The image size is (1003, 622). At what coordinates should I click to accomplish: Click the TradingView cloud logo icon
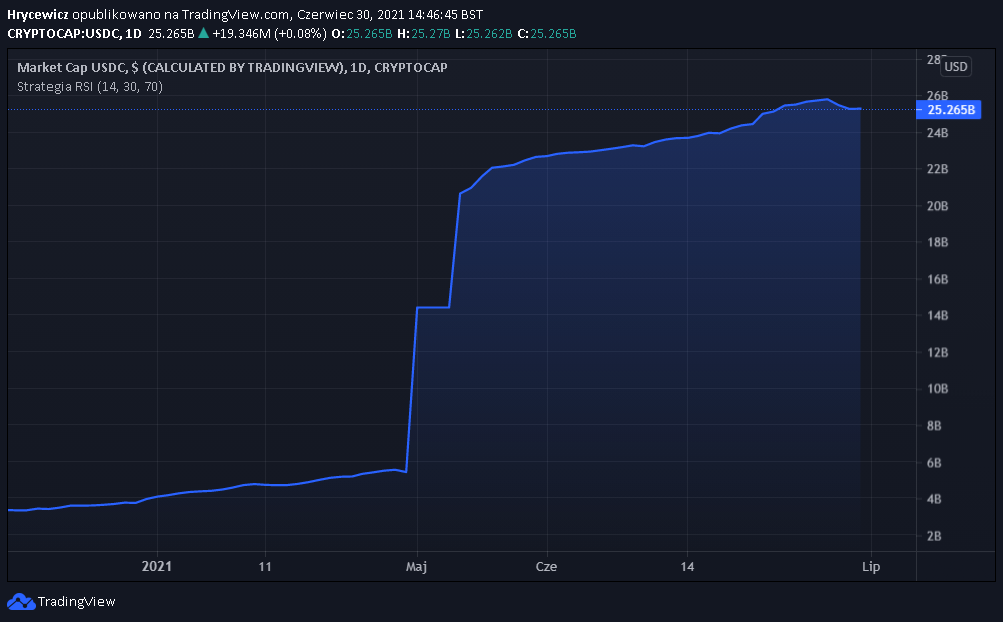(20, 602)
